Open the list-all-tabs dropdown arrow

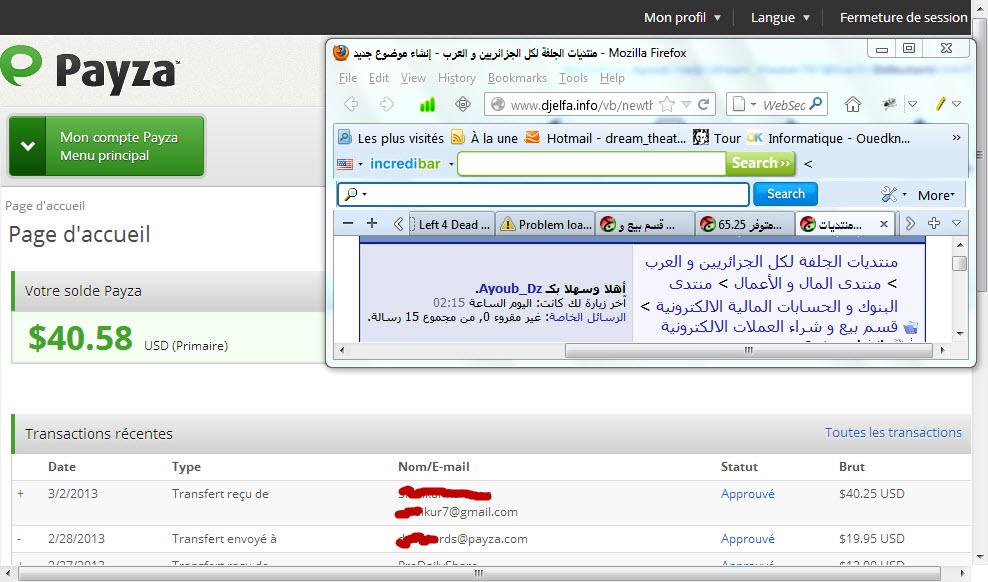coord(956,223)
